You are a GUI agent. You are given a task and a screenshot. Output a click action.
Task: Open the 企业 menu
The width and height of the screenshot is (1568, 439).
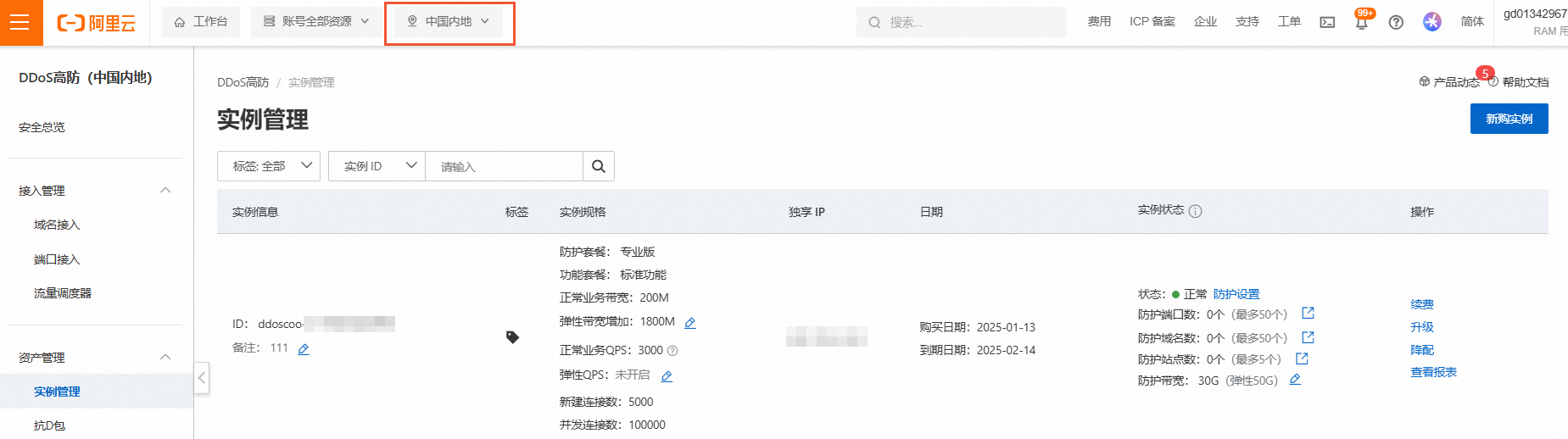(1205, 22)
